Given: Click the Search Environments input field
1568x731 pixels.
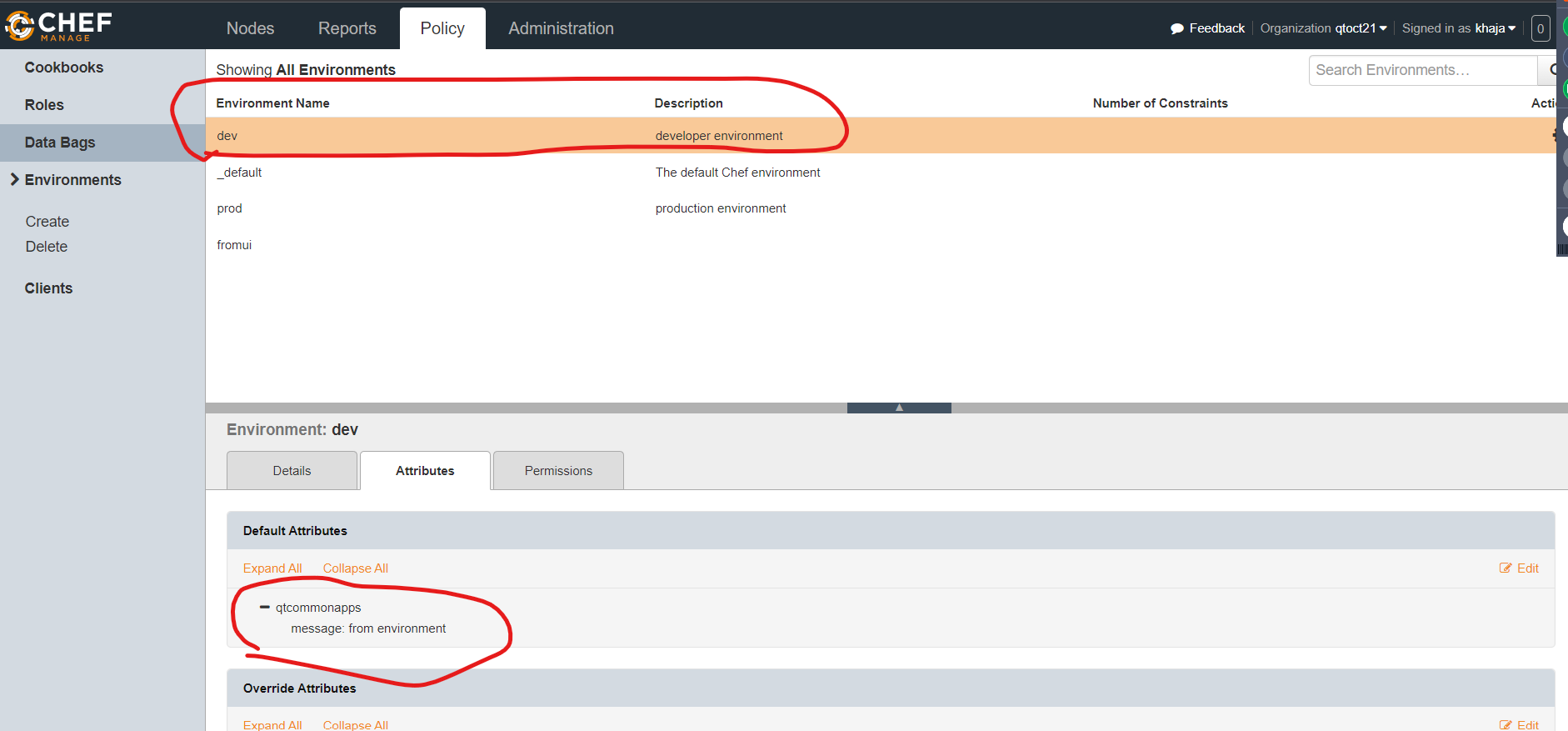Looking at the screenshot, I should tap(1423, 70).
